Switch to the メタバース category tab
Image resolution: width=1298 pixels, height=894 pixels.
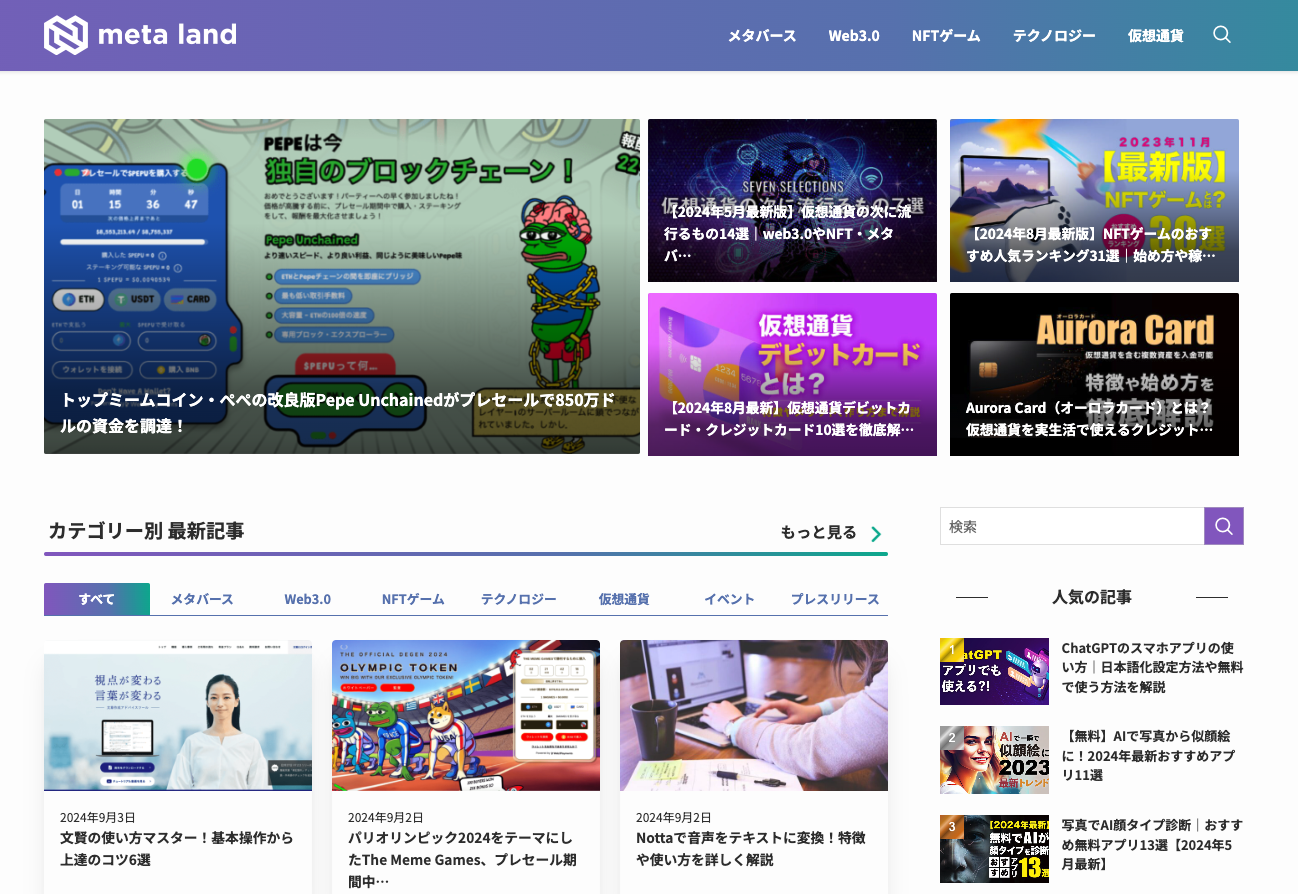(201, 598)
